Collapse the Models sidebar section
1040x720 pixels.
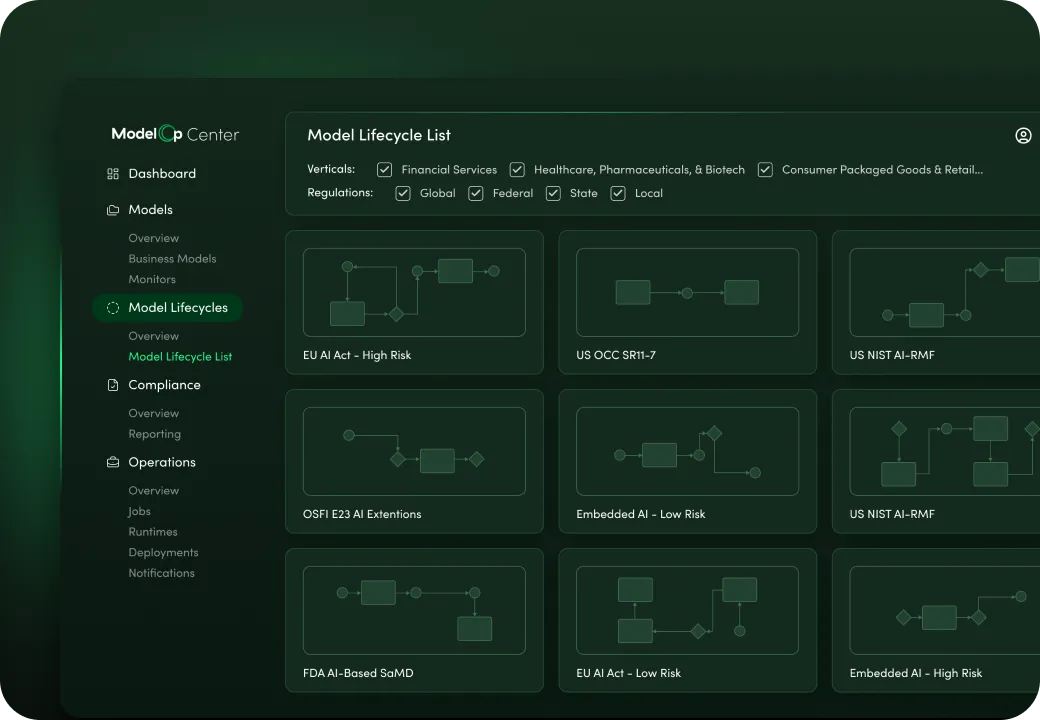pos(151,209)
